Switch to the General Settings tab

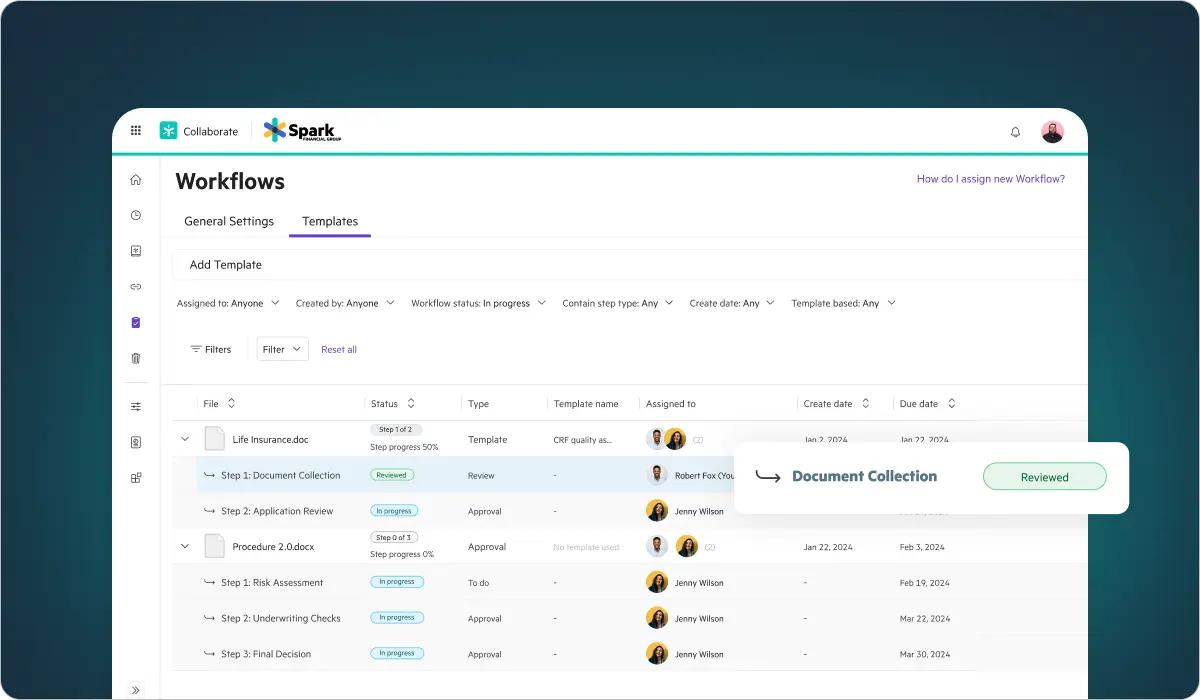[x=229, y=221]
